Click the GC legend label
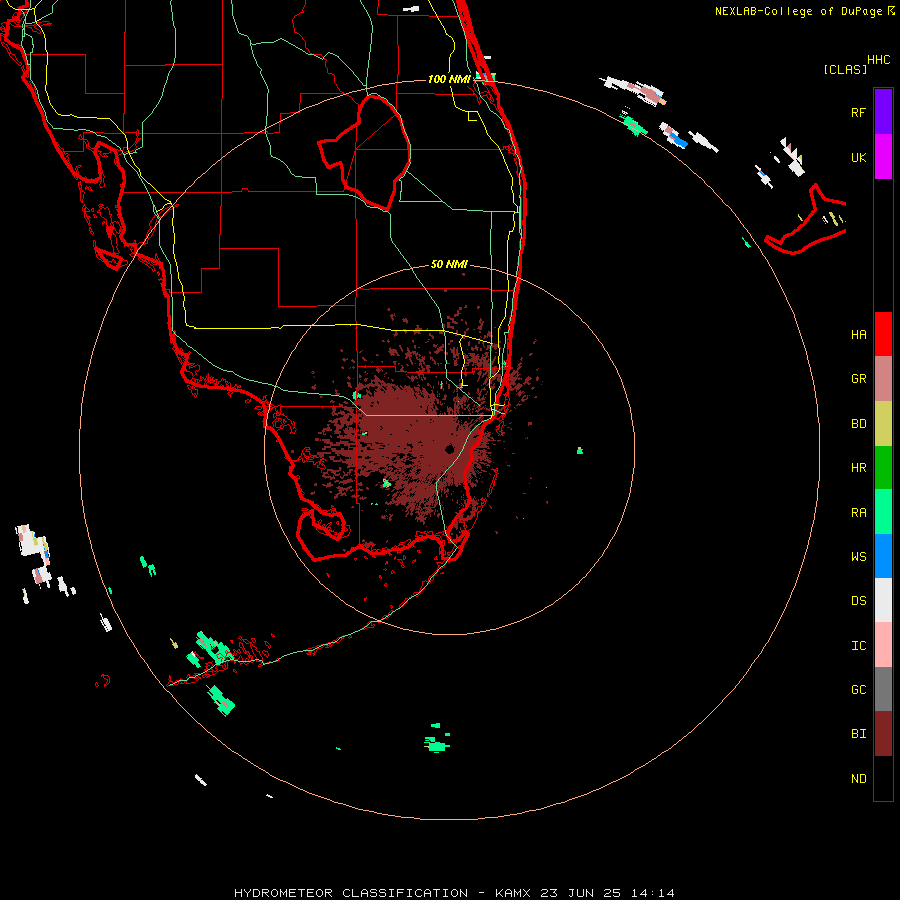 pyautogui.click(x=858, y=690)
